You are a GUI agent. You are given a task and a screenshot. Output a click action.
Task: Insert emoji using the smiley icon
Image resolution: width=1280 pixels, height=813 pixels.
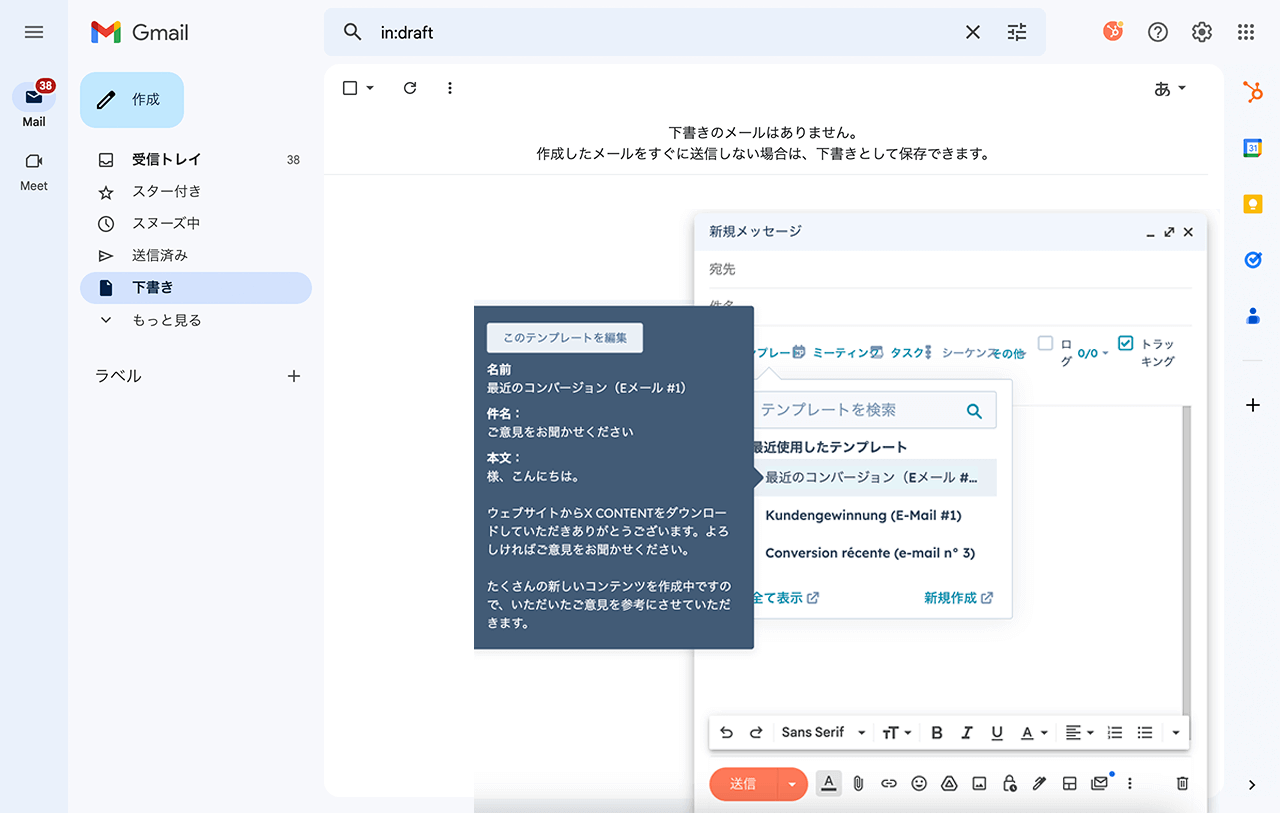919,784
